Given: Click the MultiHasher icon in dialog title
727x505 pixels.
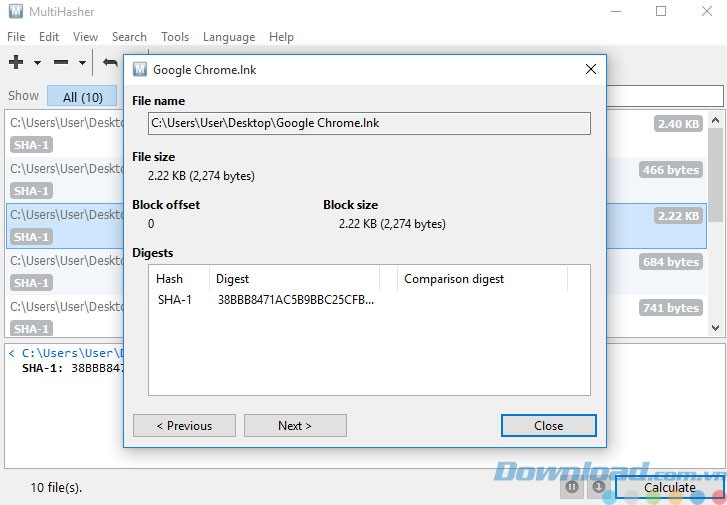Looking at the screenshot, I should pos(140,70).
